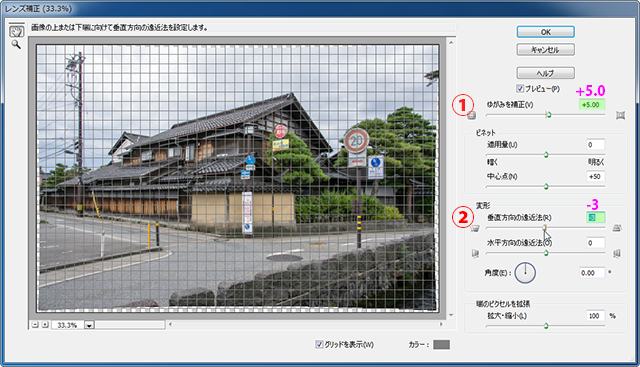
Task: Click the 中心点 value field showing +50
Action: click(x=596, y=176)
